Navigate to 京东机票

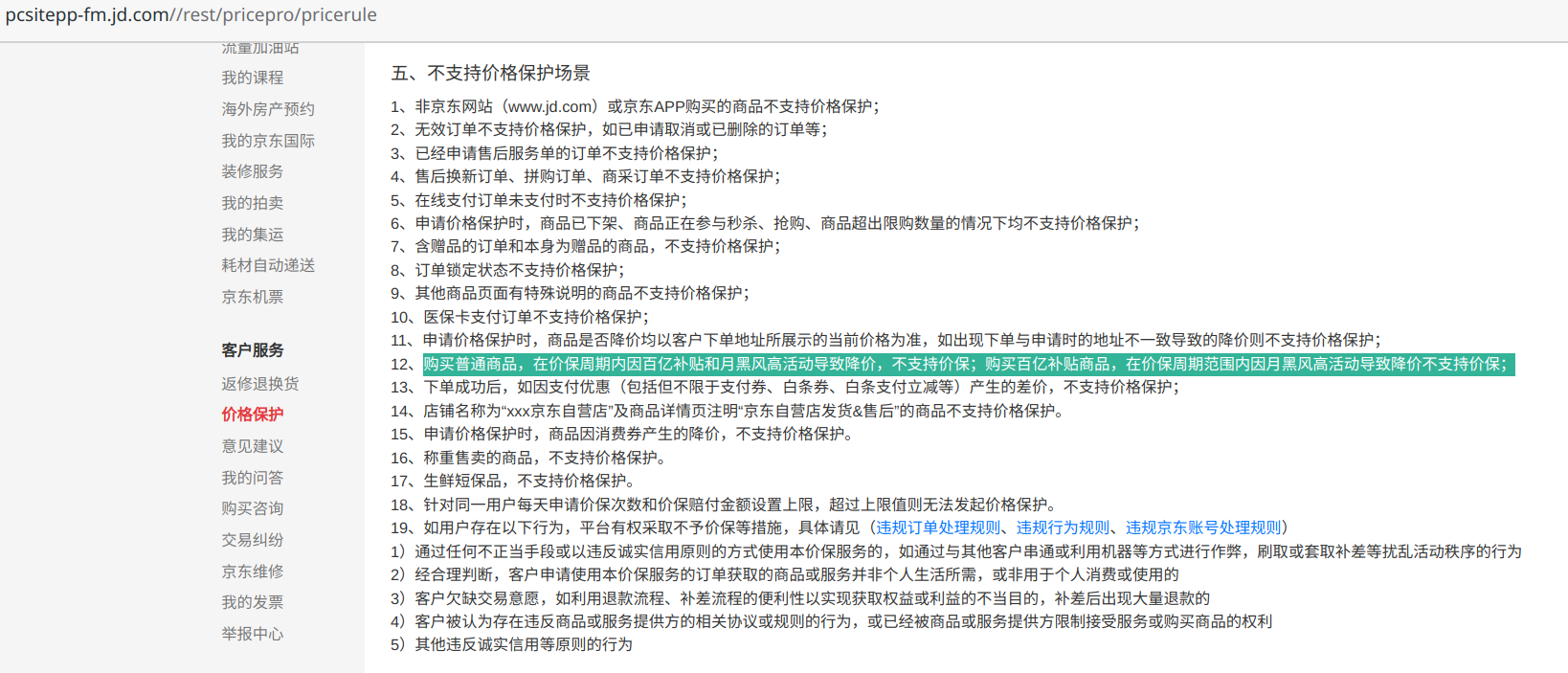click(x=252, y=297)
